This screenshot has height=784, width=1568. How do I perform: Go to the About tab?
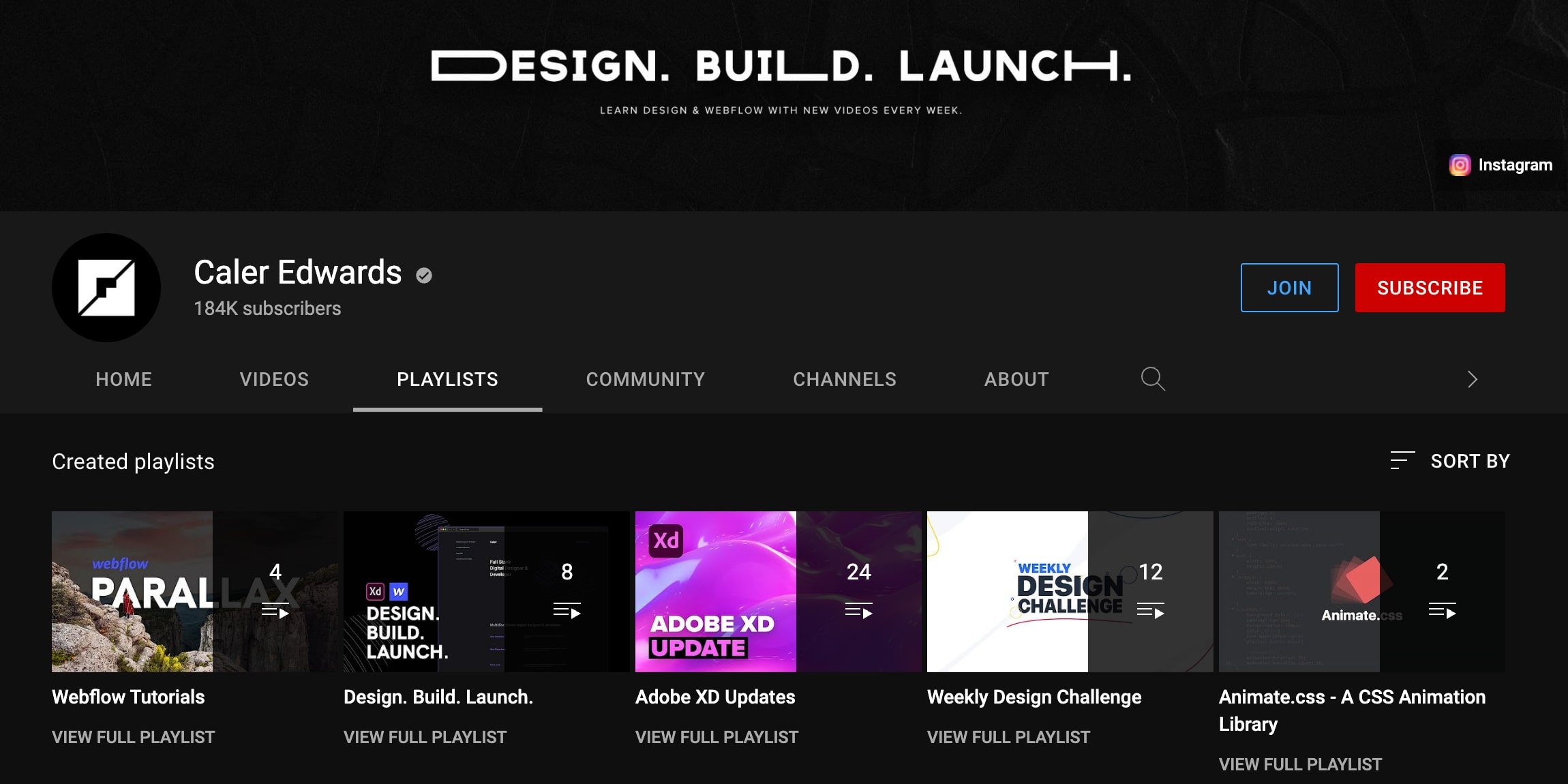pos(1016,379)
